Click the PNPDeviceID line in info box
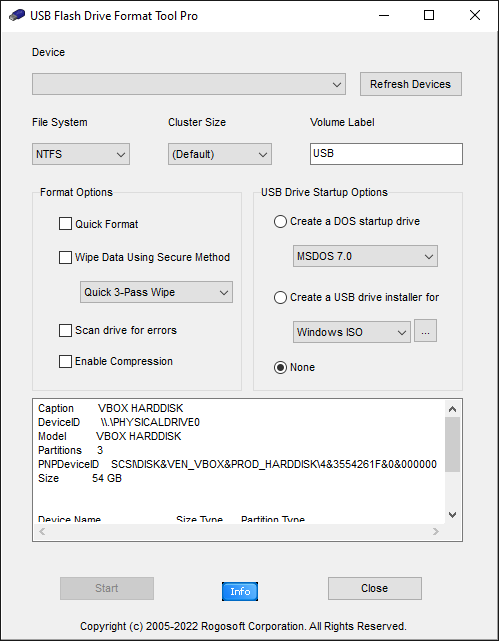The width and height of the screenshot is (499, 641). [237, 464]
